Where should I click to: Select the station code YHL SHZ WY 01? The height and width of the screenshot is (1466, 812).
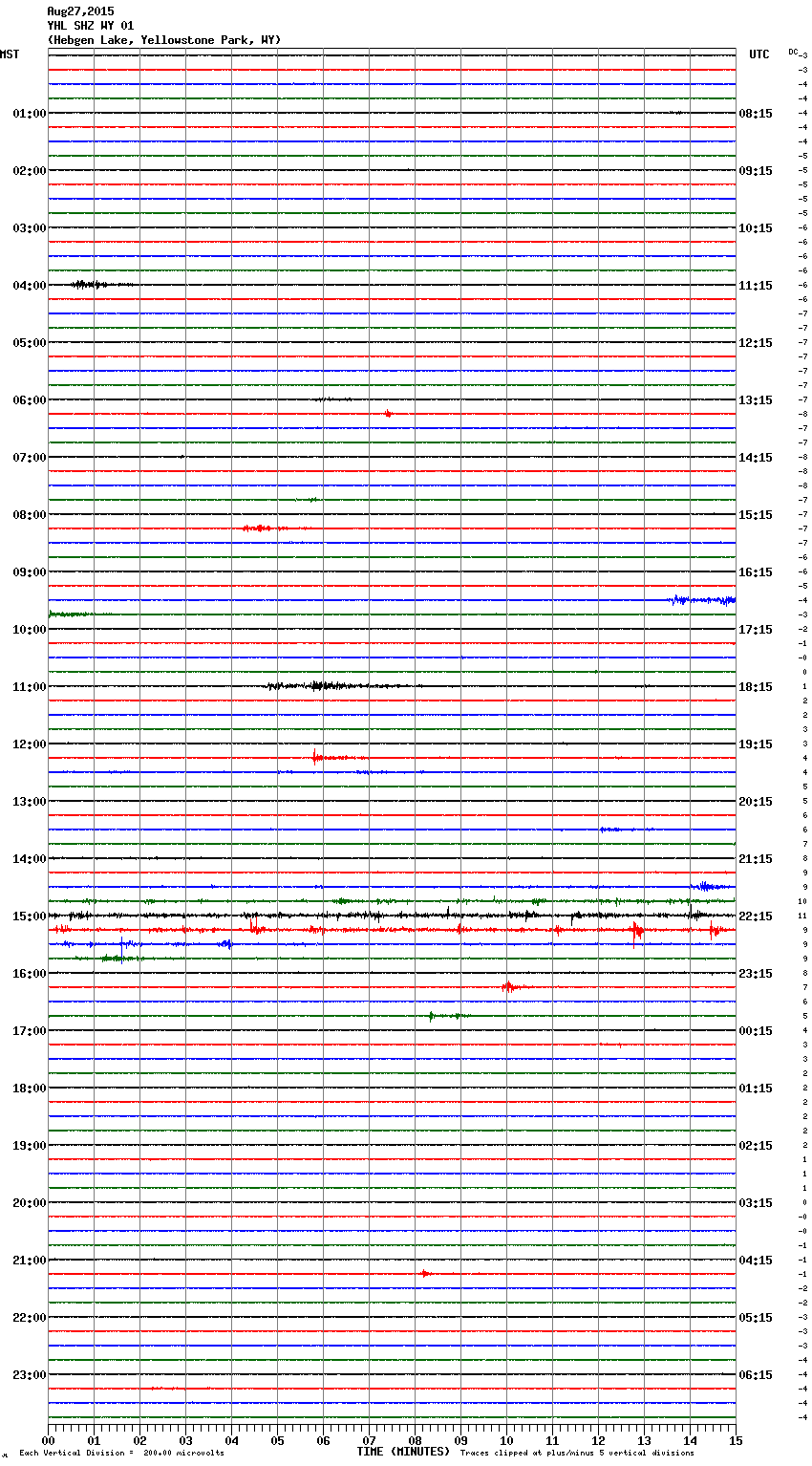91,26
